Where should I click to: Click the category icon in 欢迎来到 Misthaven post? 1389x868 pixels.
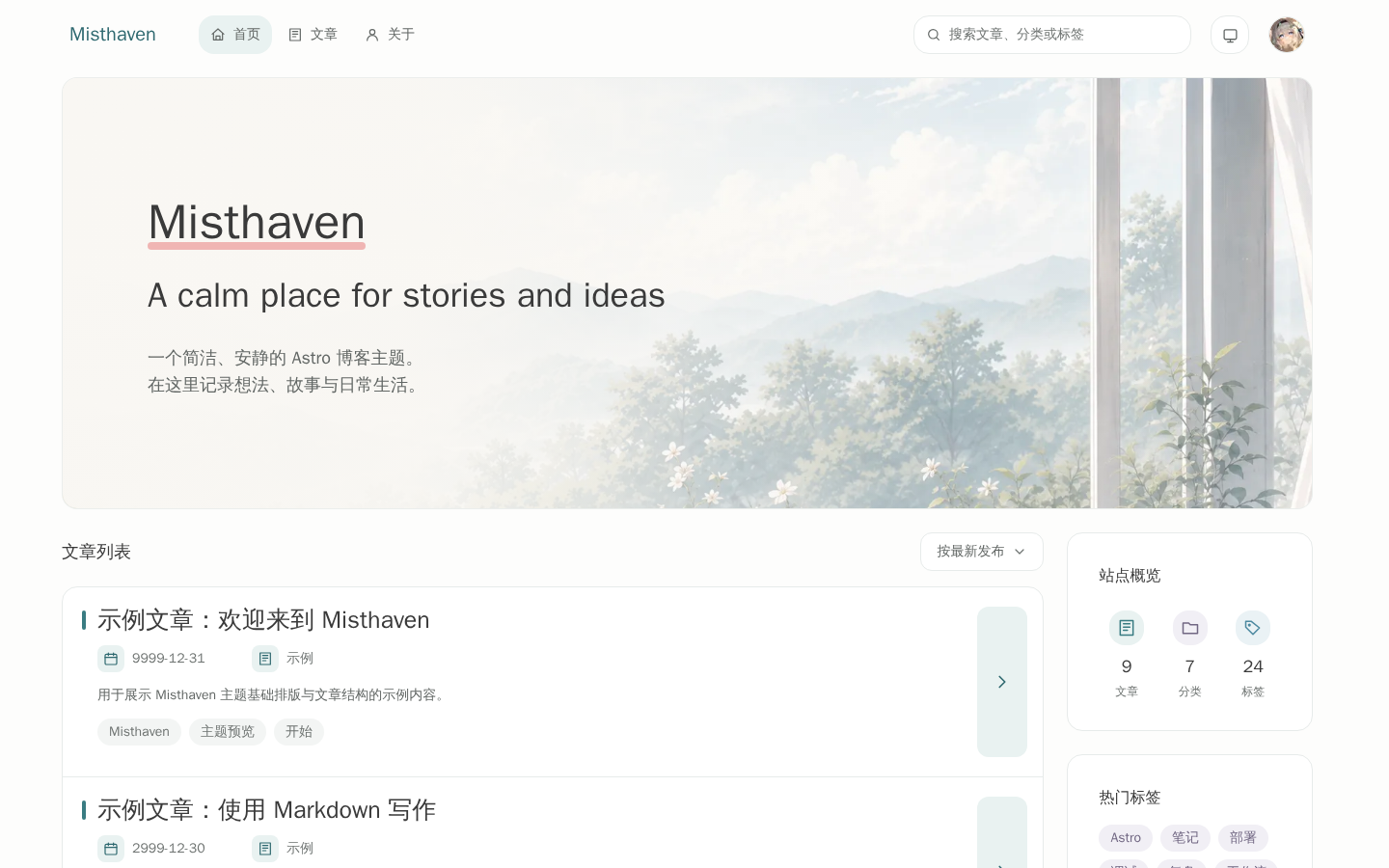[265, 659]
